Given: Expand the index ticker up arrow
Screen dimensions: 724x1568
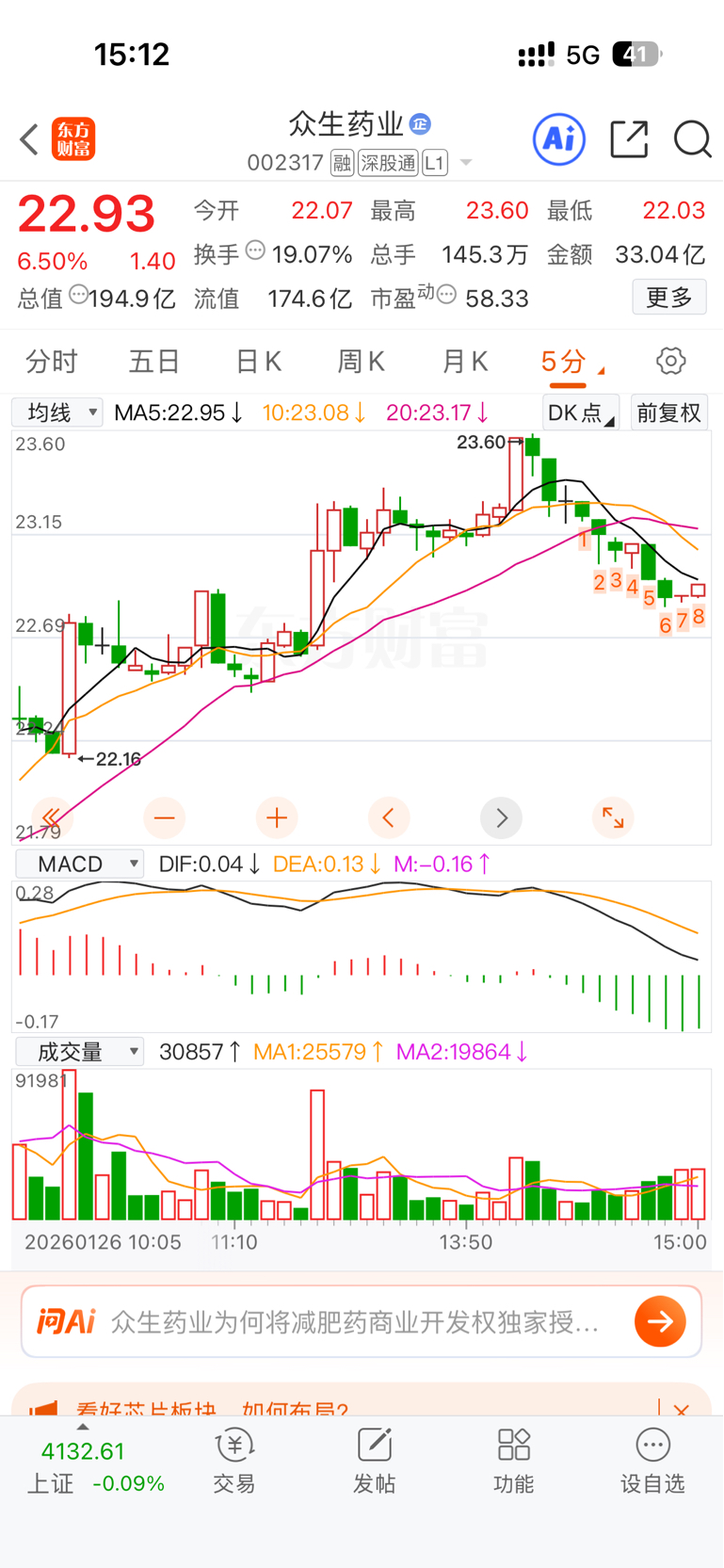Looking at the screenshot, I should [x=83, y=1427].
